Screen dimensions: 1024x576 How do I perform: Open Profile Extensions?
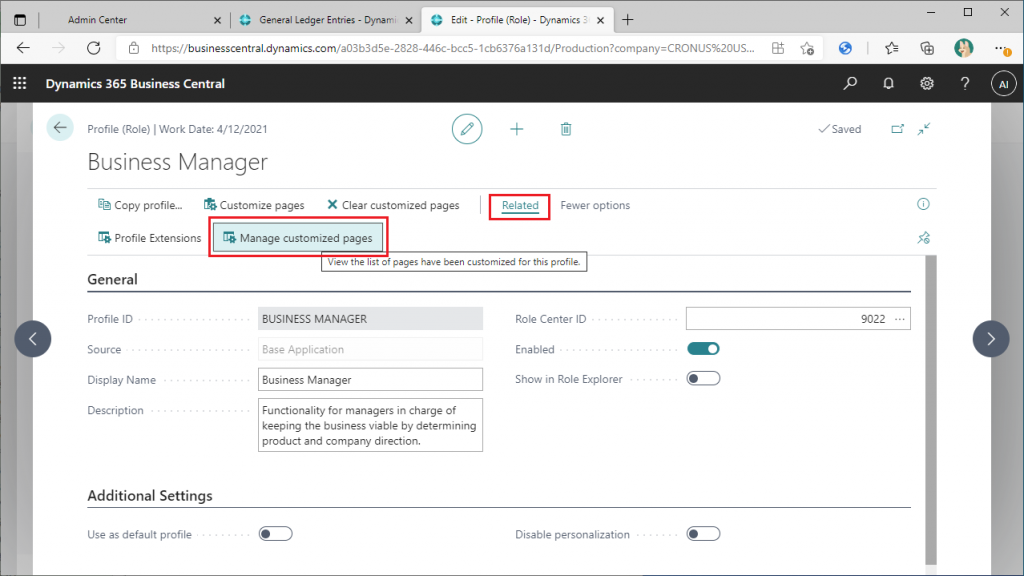[150, 238]
